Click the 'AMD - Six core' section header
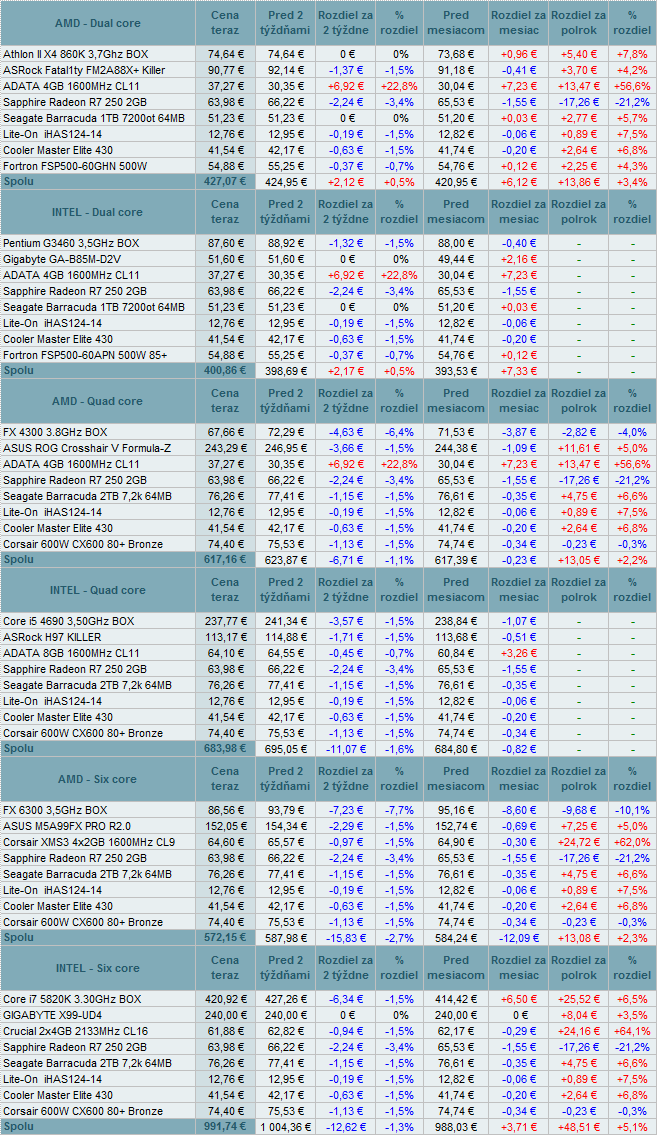 click(x=98, y=779)
